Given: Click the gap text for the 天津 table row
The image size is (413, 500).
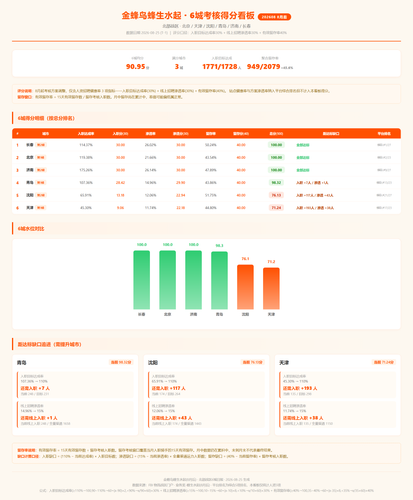Looking at the screenshot, I should [315, 208].
